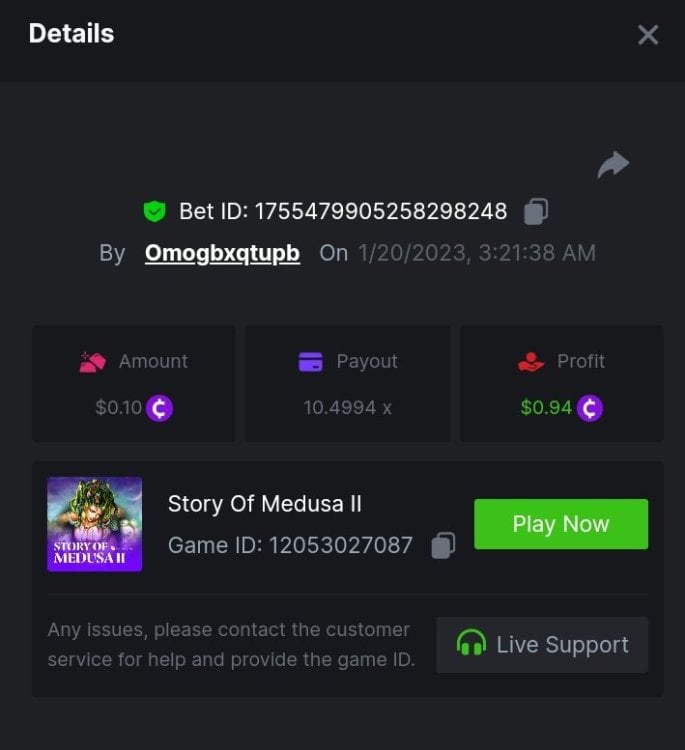685x750 pixels.
Task: Click the 10.4994 x payout value
Action: tap(347, 408)
